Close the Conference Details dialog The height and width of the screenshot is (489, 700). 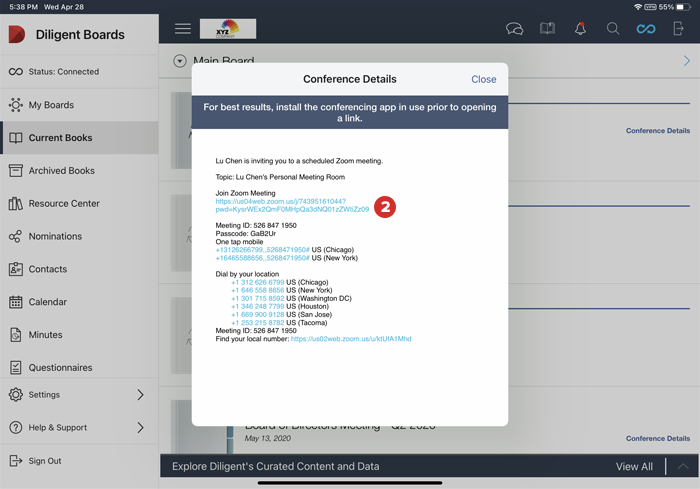coord(483,79)
